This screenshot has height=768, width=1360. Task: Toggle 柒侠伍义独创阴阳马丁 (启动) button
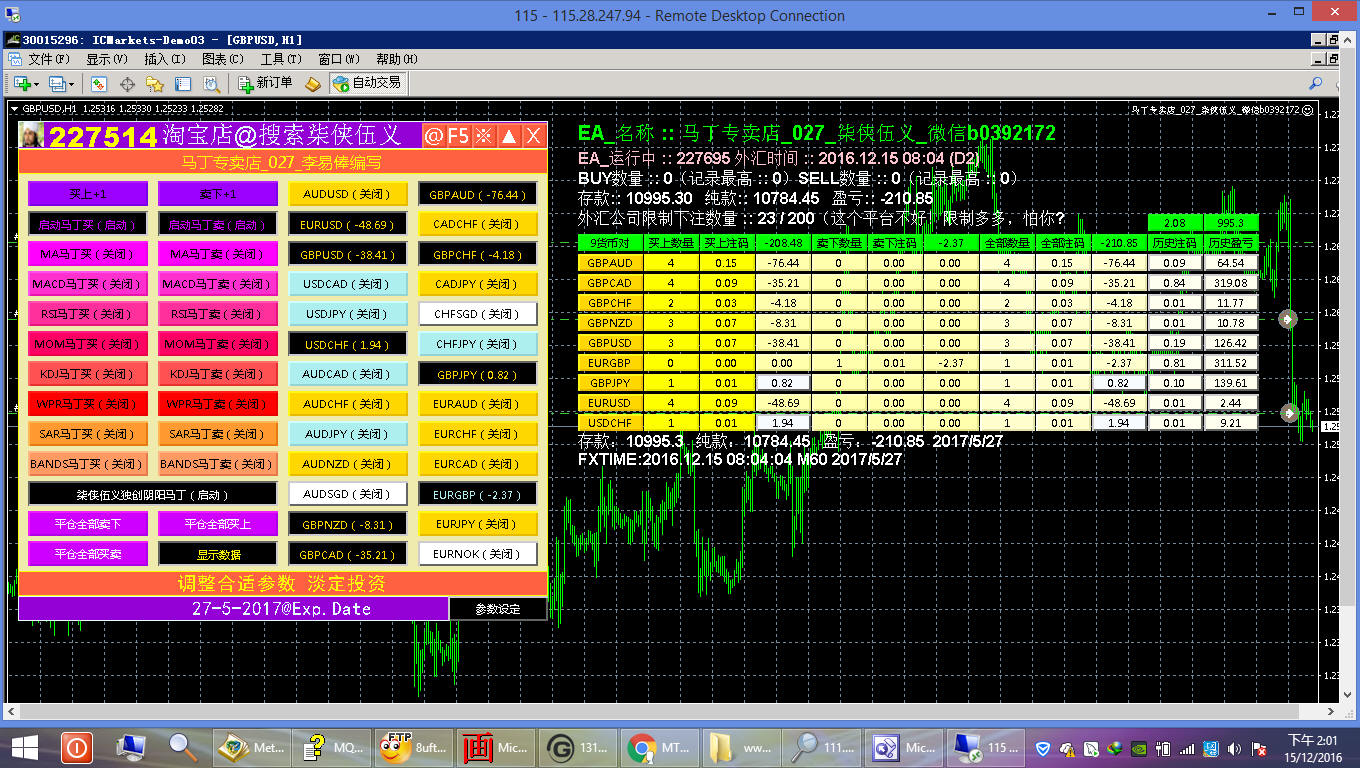152,494
